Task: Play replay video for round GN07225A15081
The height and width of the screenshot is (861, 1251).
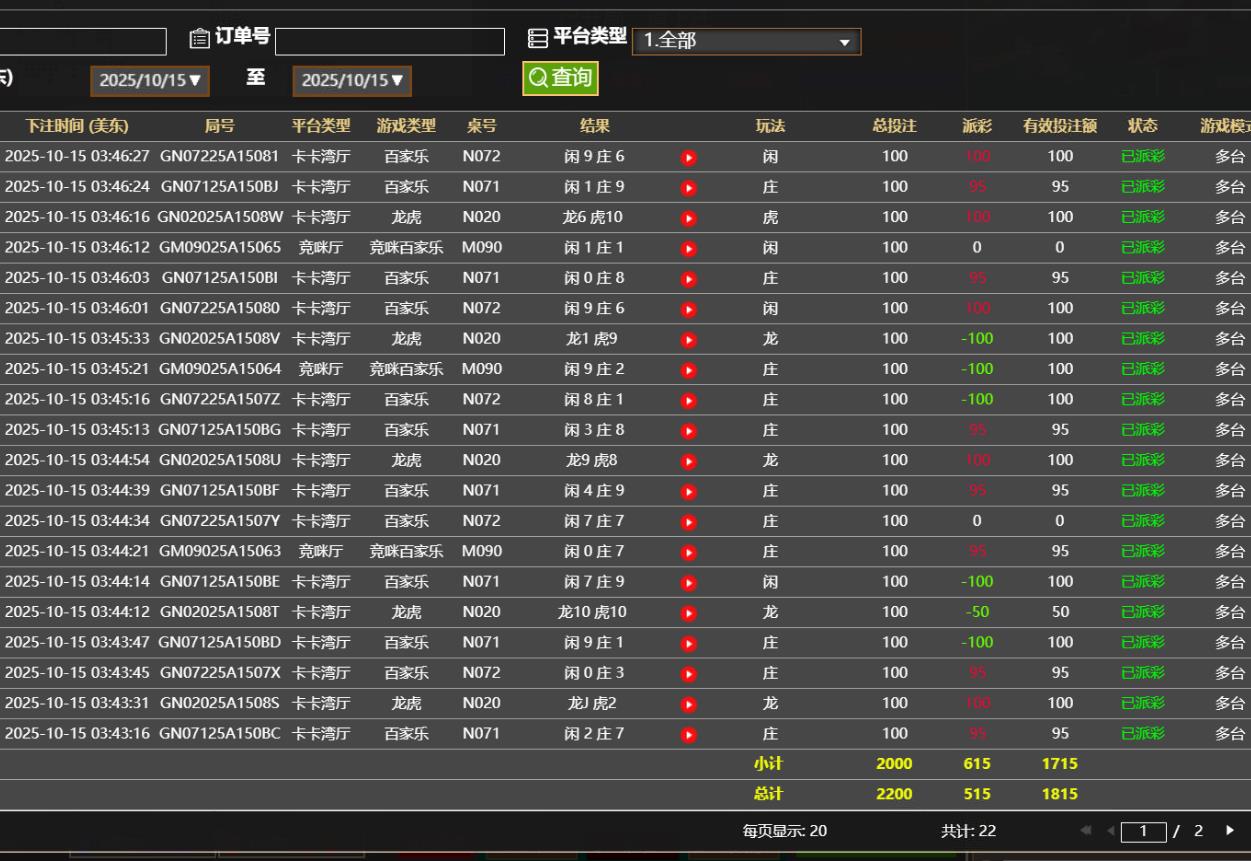Action: pyautogui.click(x=688, y=157)
